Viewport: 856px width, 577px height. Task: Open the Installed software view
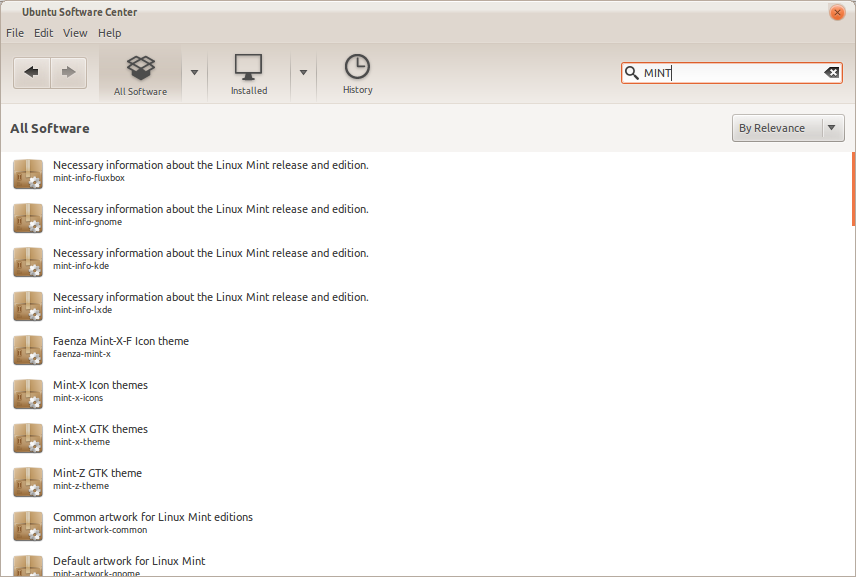[x=249, y=75]
